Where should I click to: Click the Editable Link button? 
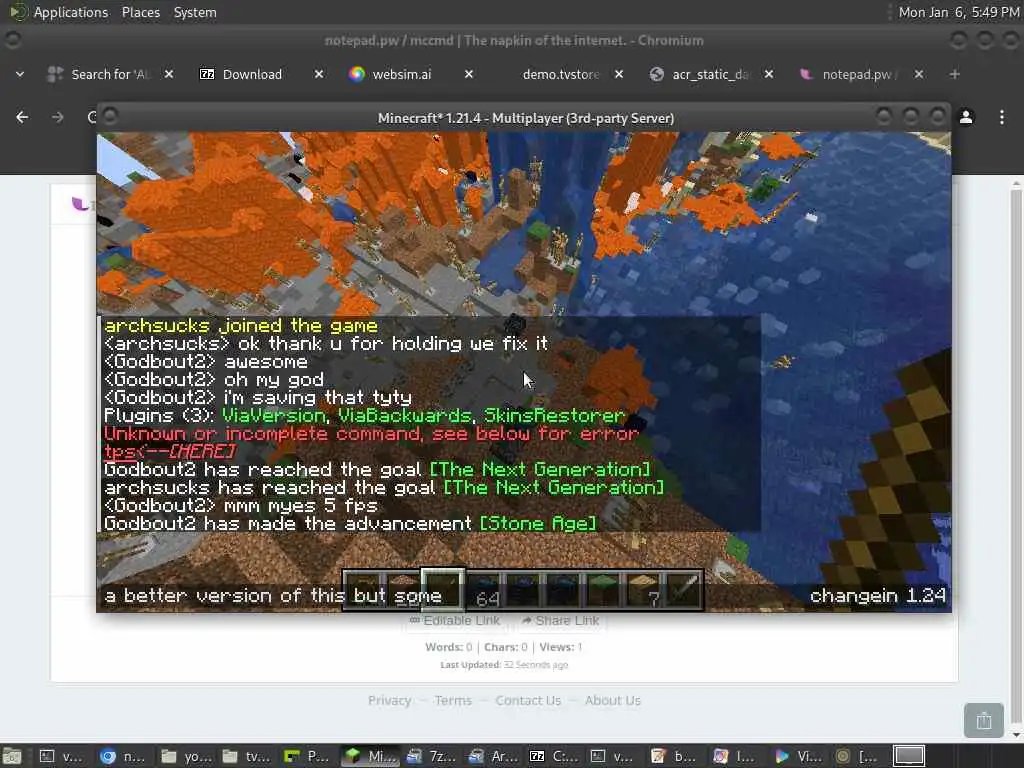(455, 620)
